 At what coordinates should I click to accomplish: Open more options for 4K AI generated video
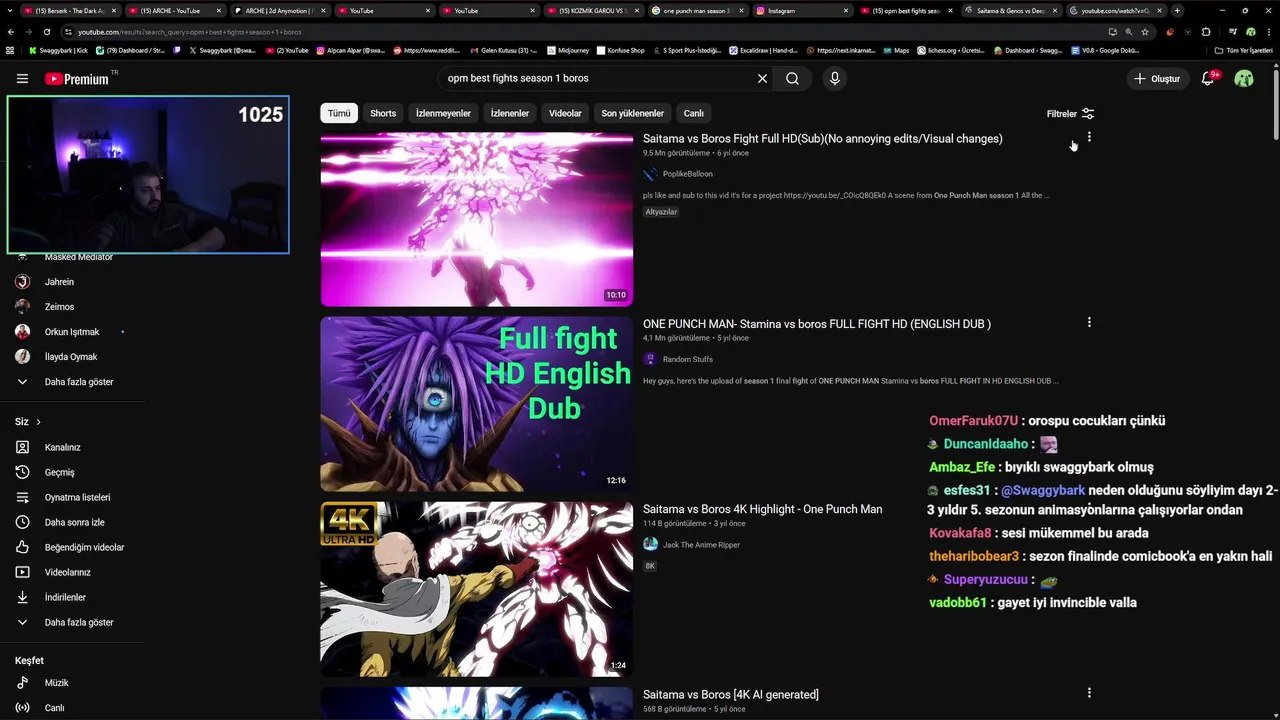1089,692
